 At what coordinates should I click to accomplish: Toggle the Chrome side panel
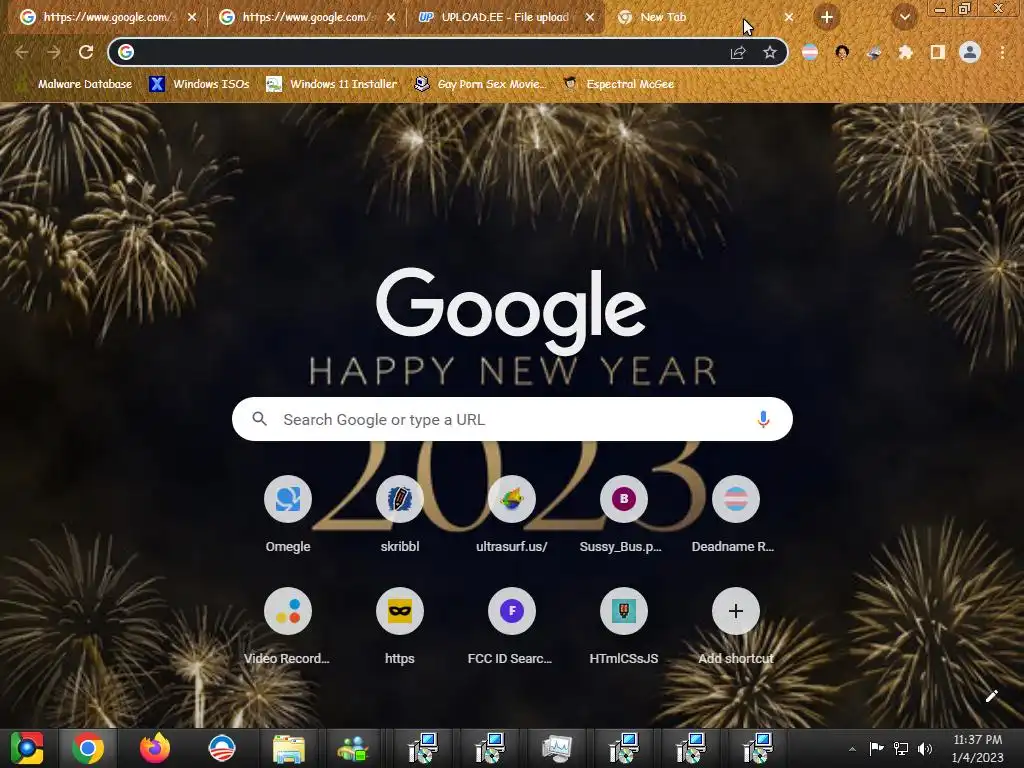point(938,52)
